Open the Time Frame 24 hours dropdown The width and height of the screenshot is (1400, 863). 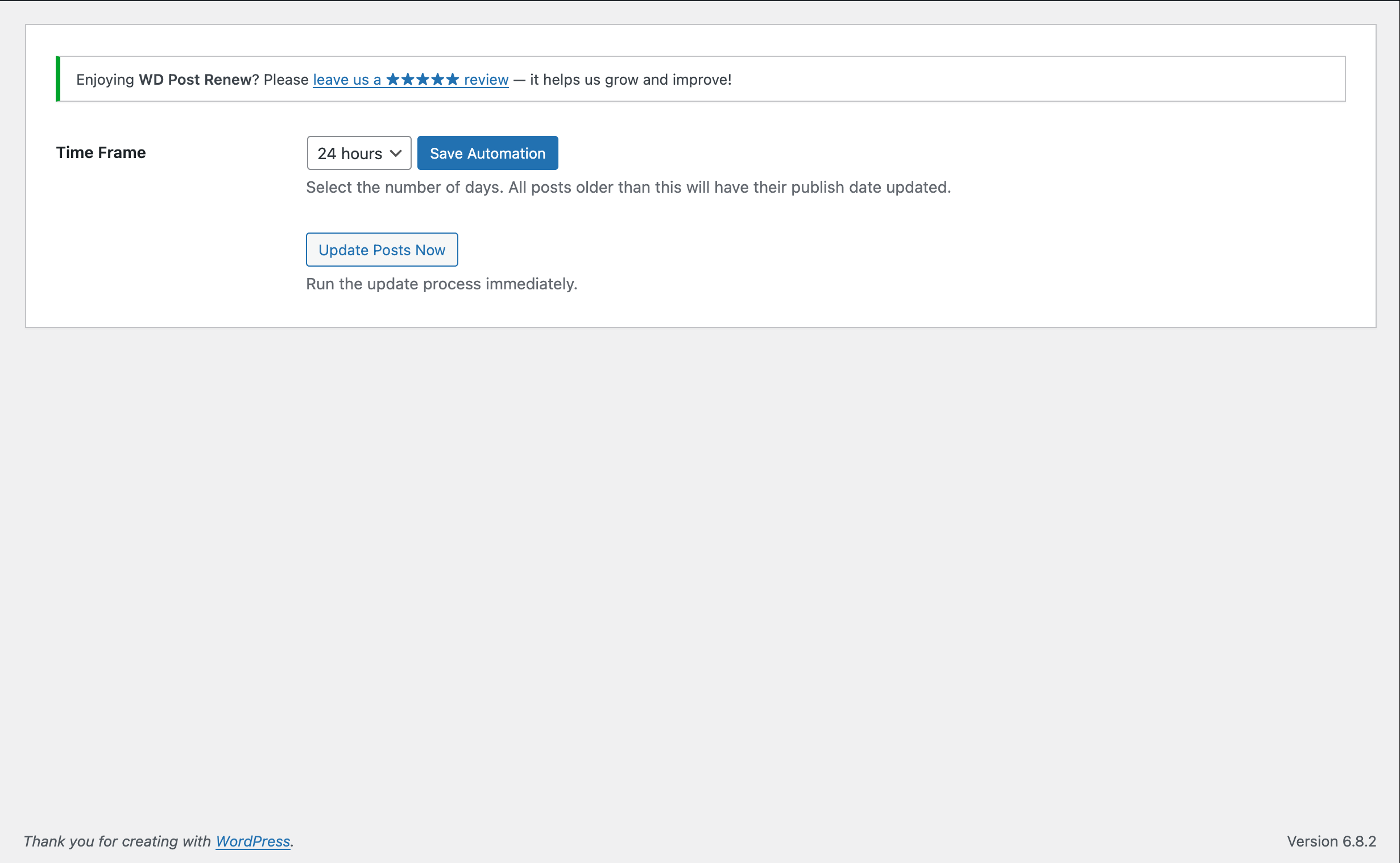[350, 153]
